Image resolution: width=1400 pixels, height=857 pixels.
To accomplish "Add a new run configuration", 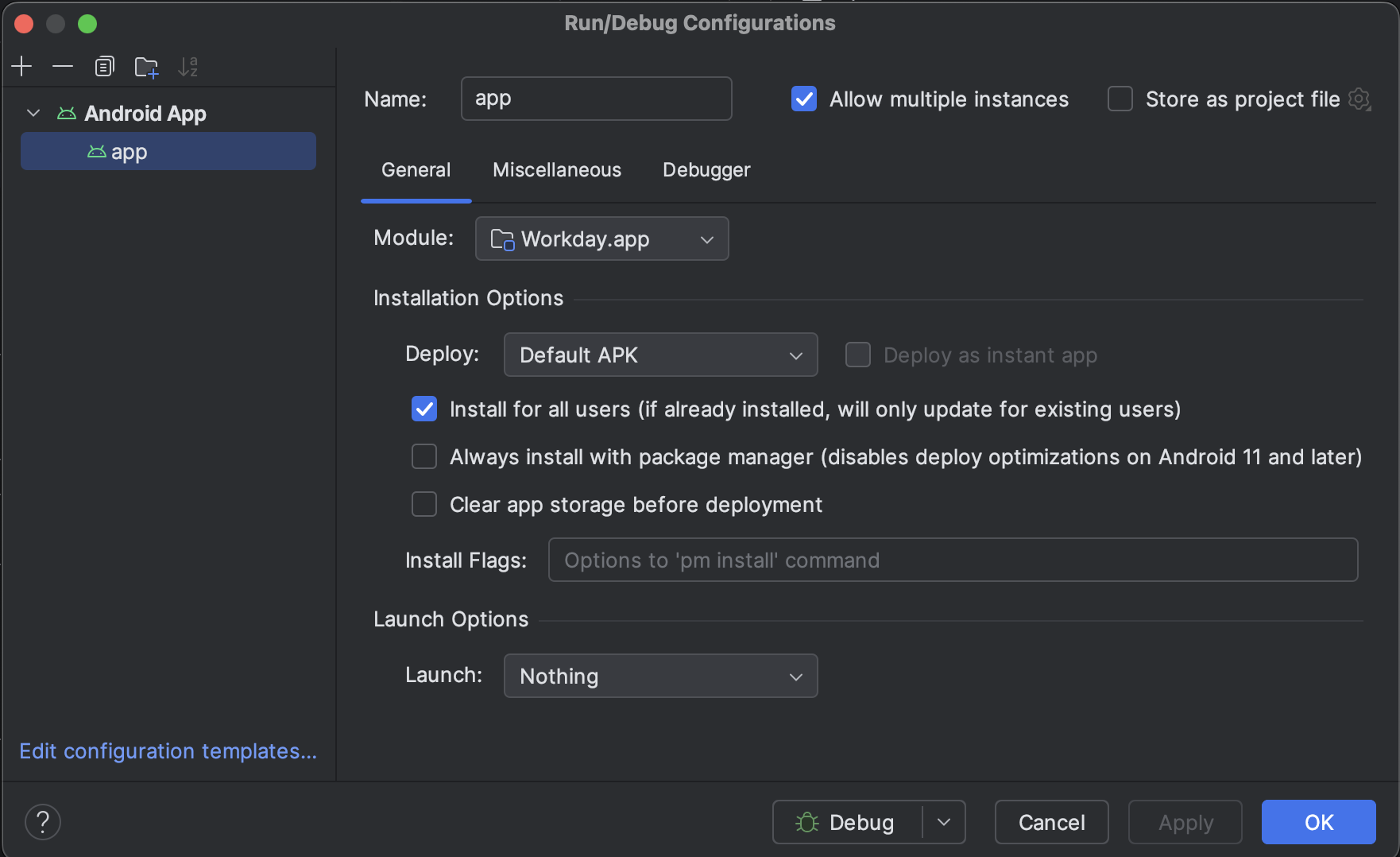I will click(21, 67).
